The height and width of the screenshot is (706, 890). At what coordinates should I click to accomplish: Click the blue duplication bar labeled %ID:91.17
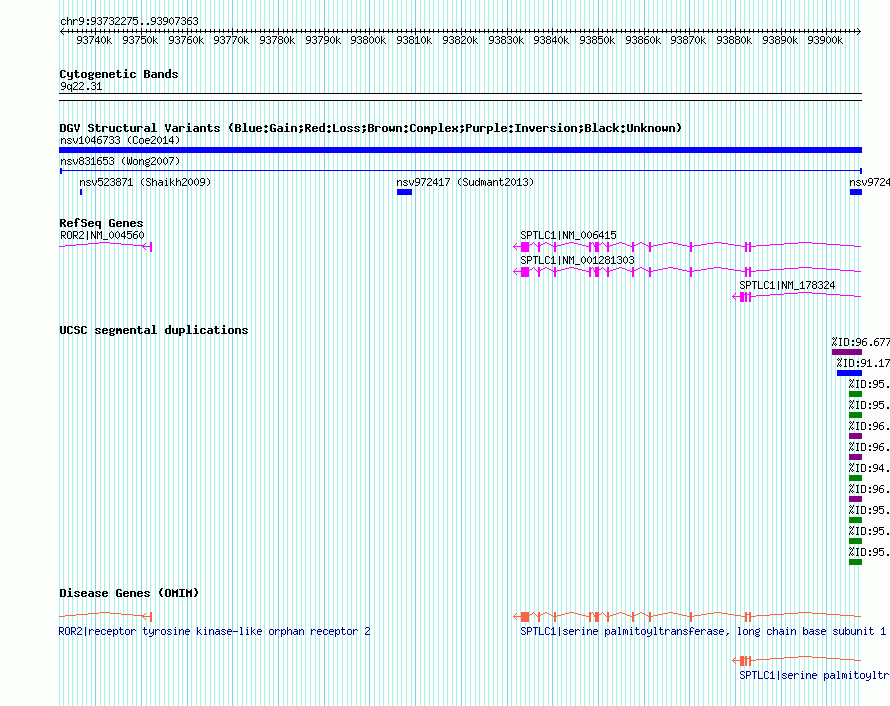[849, 373]
